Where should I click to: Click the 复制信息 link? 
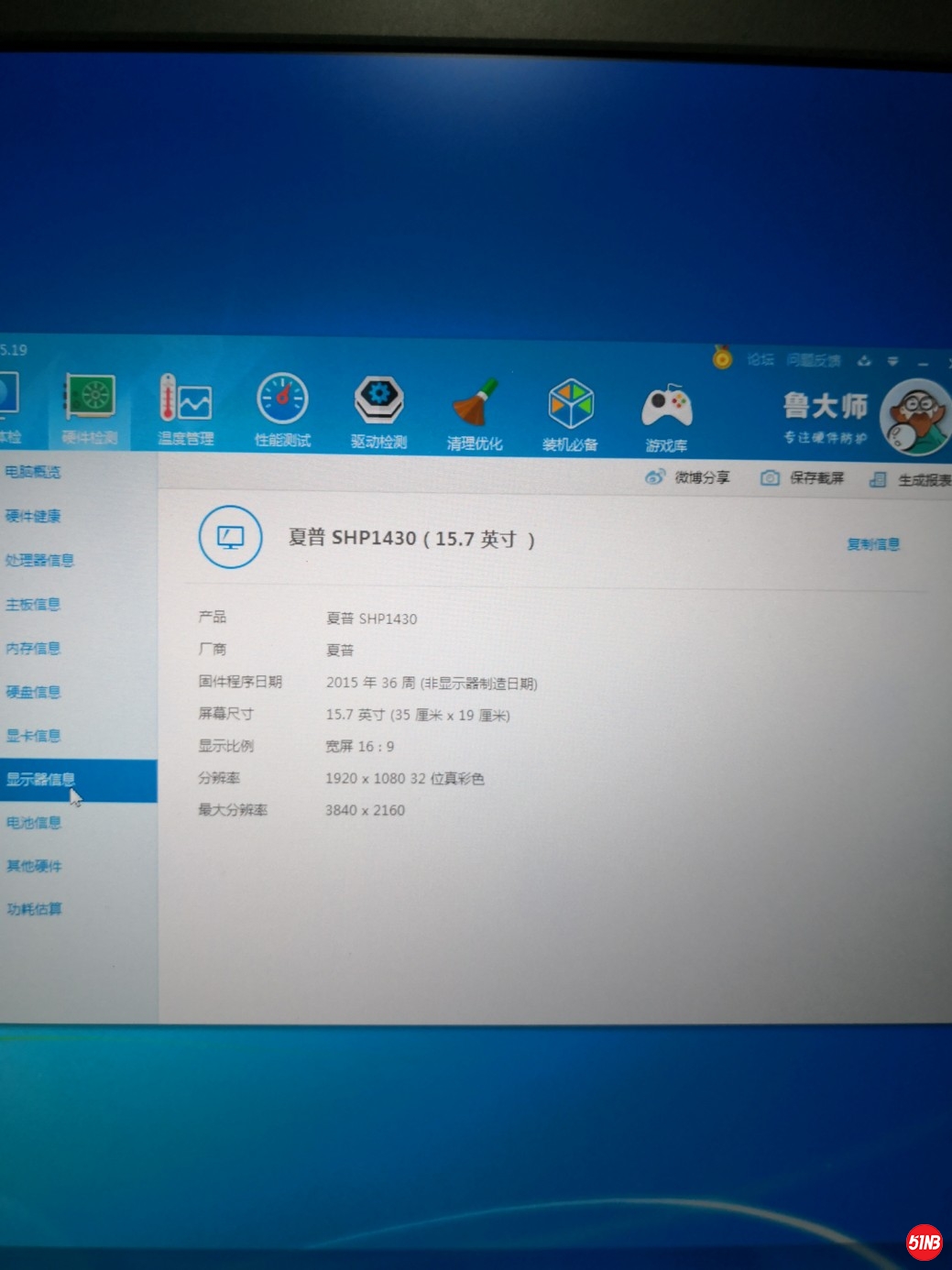tap(872, 544)
